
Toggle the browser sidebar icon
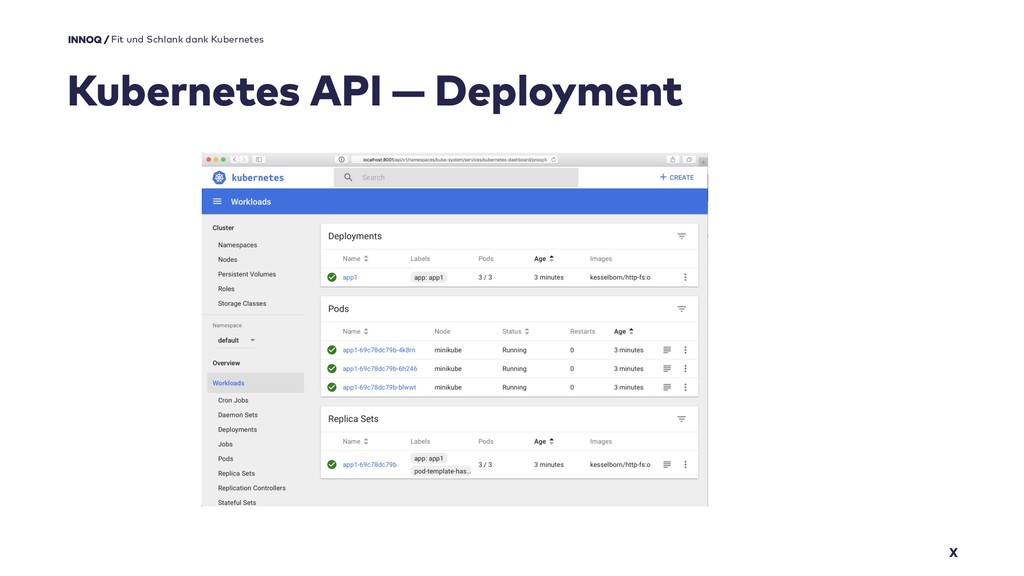pyautogui.click(x=259, y=159)
